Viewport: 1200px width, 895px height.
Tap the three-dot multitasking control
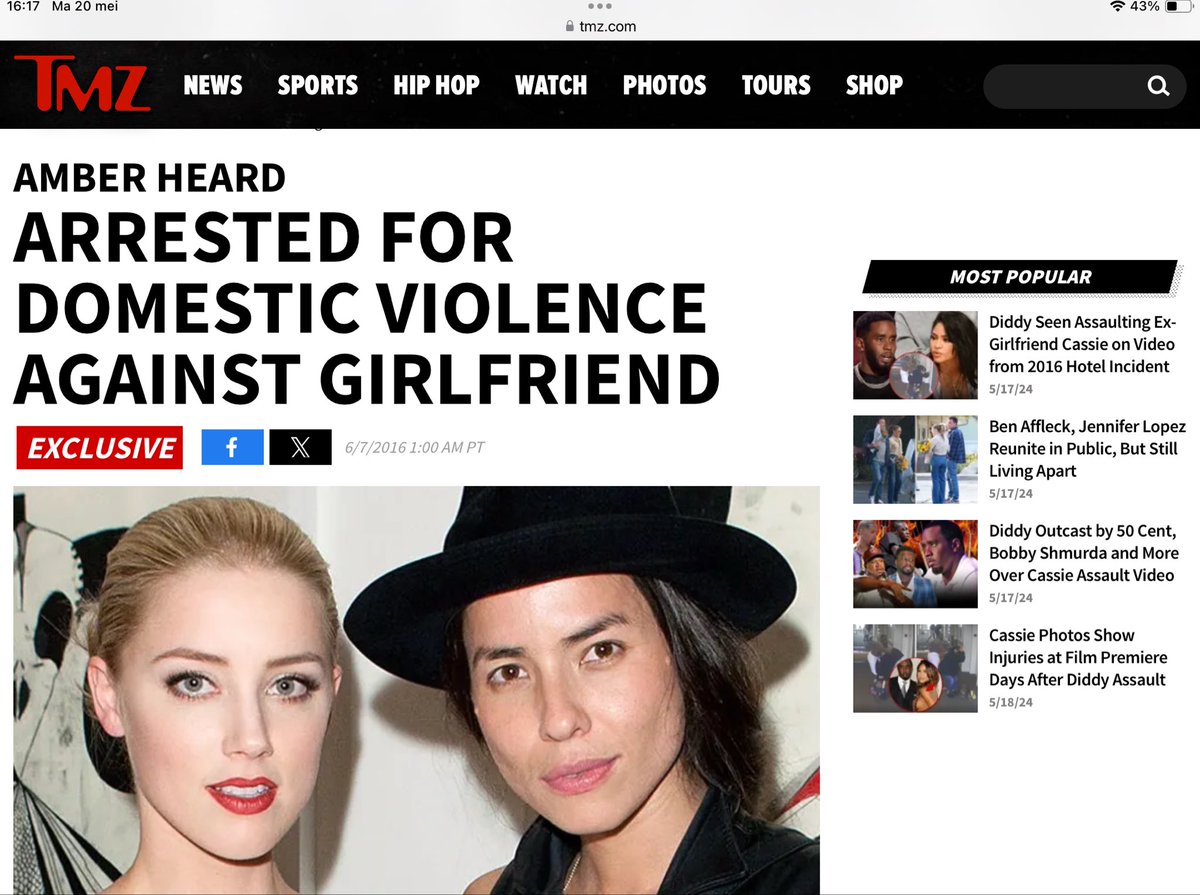(x=600, y=7)
